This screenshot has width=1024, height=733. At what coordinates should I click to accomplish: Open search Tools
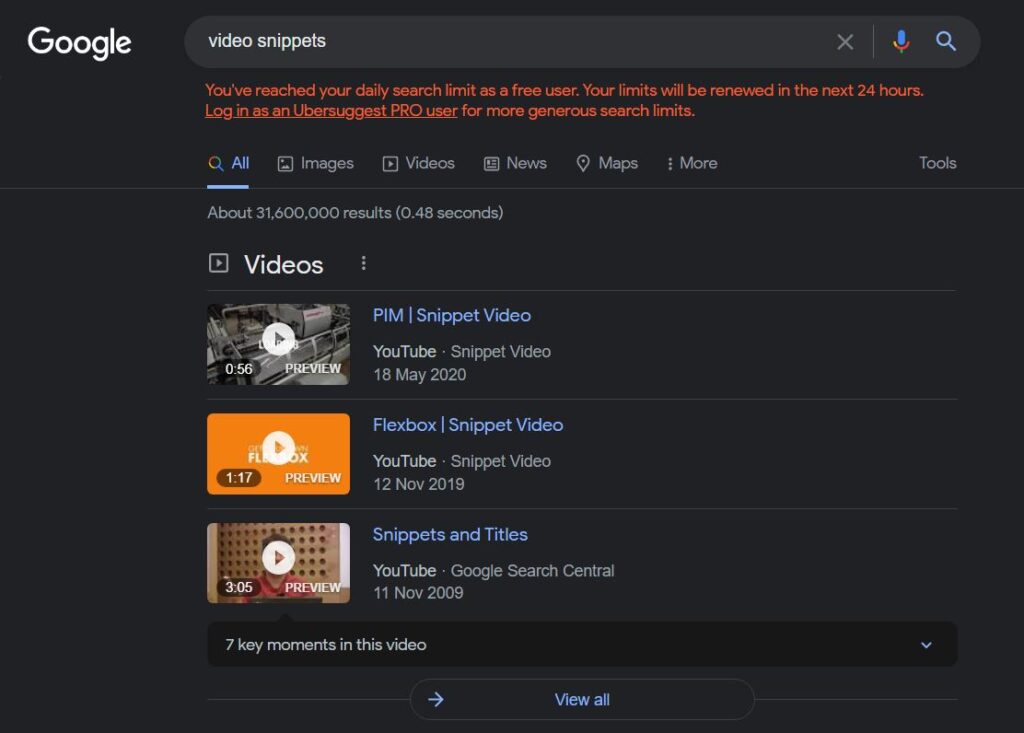tap(937, 163)
